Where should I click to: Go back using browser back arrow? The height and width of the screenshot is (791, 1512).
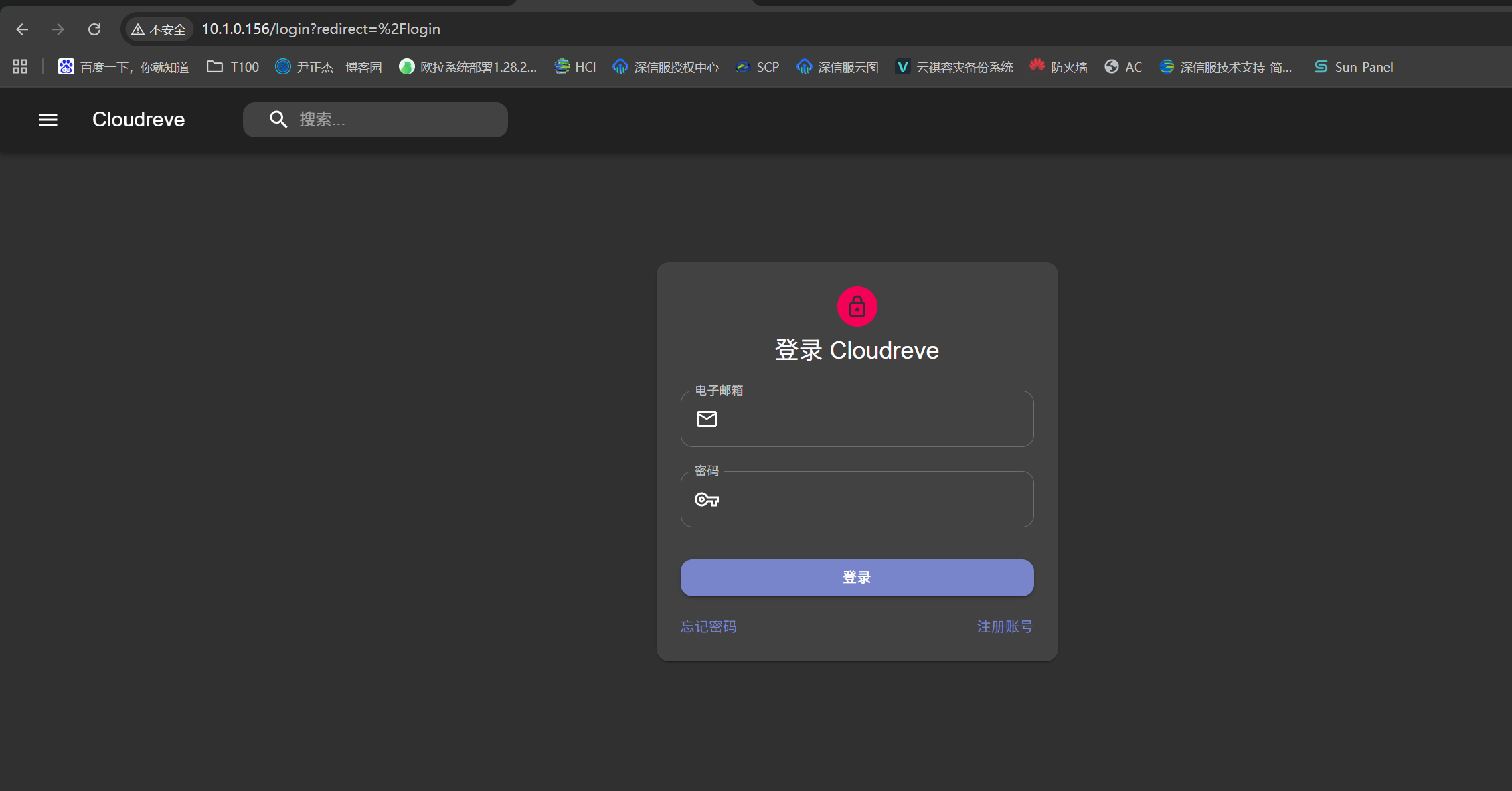point(22,29)
